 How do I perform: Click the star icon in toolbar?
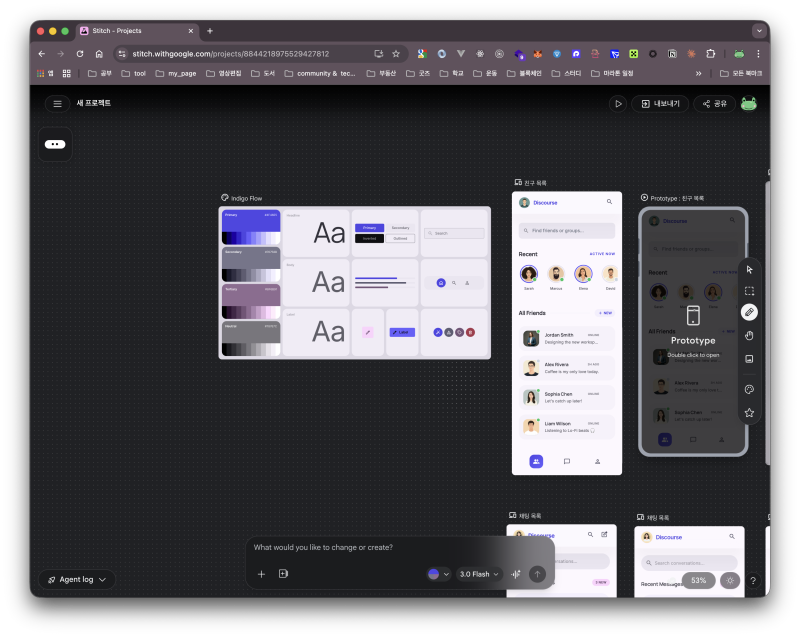[749, 412]
